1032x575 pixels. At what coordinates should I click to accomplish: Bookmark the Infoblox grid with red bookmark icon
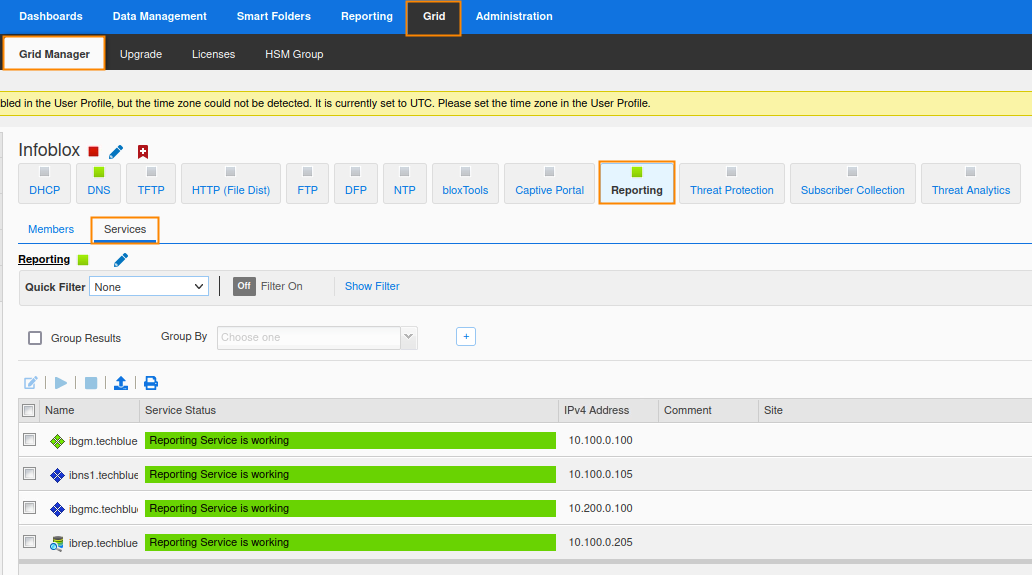[143, 152]
